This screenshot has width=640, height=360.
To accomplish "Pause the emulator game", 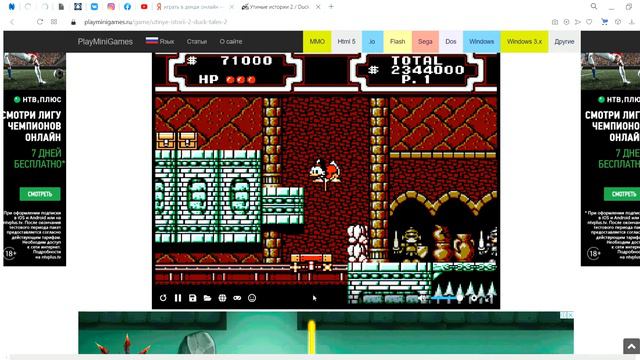I will pyautogui.click(x=178, y=298).
